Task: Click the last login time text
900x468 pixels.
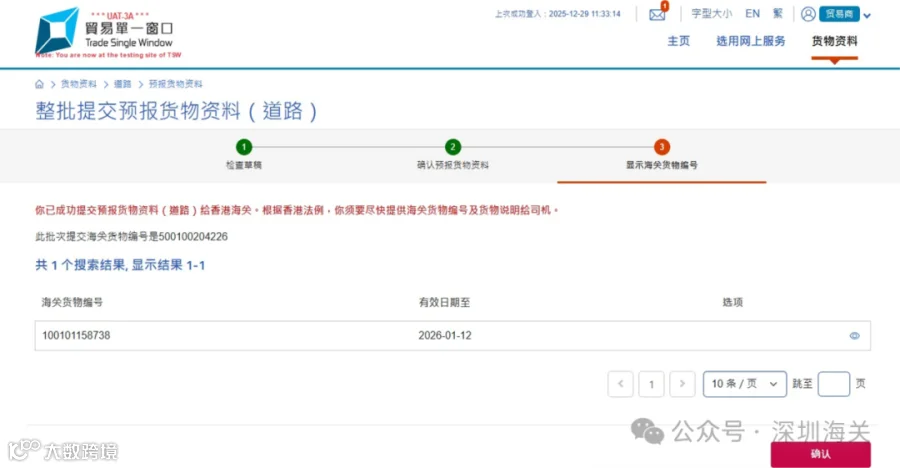Action: point(558,14)
